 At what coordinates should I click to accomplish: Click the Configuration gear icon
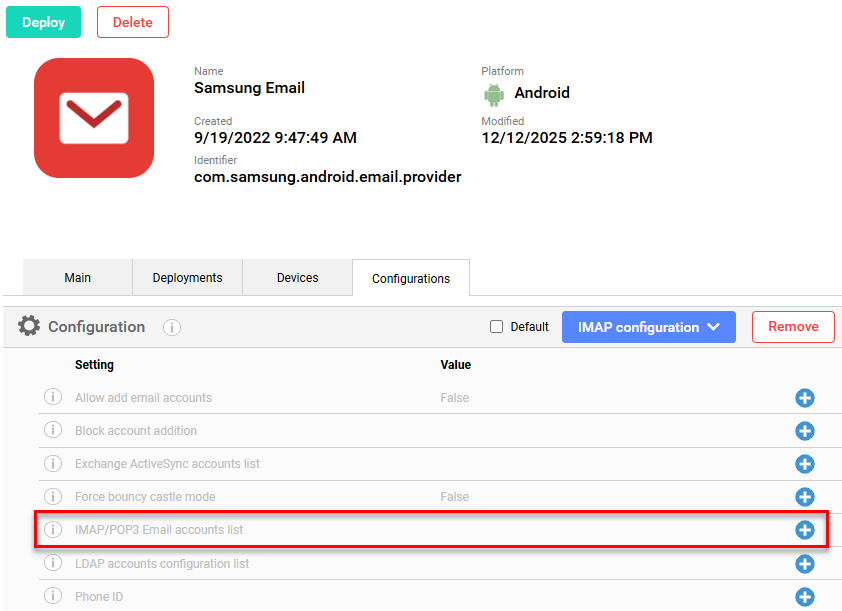click(30, 327)
